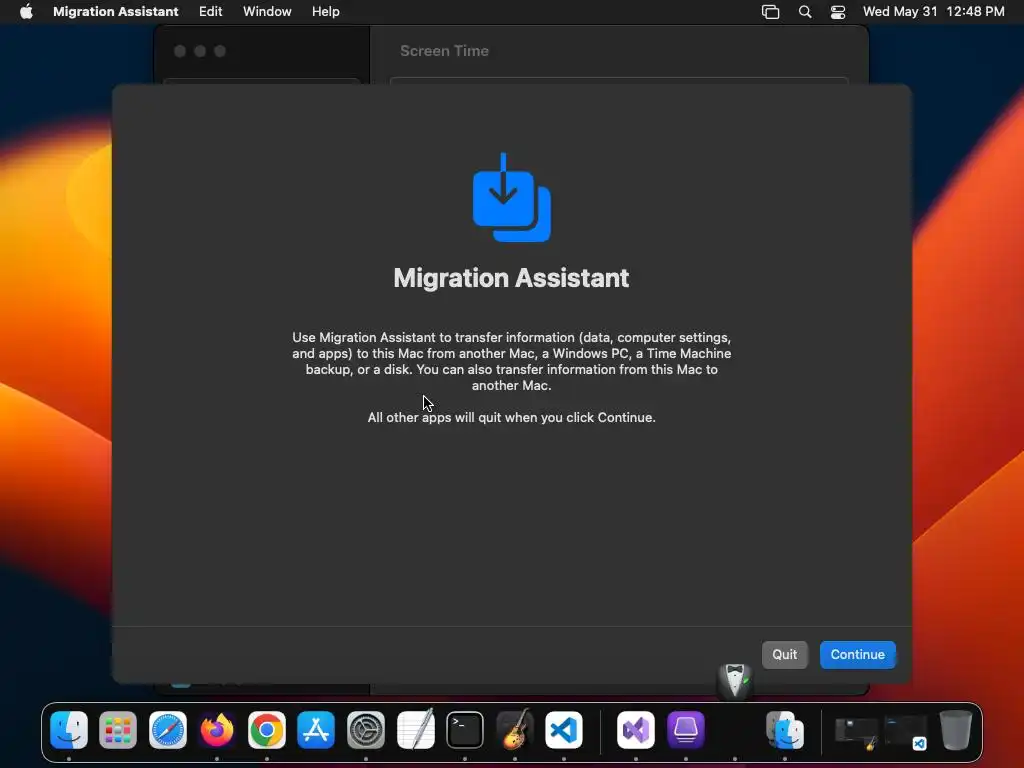Screen dimensions: 1024x768
Task: Click the Migration Assistant blue download icon
Action: point(512,197)
